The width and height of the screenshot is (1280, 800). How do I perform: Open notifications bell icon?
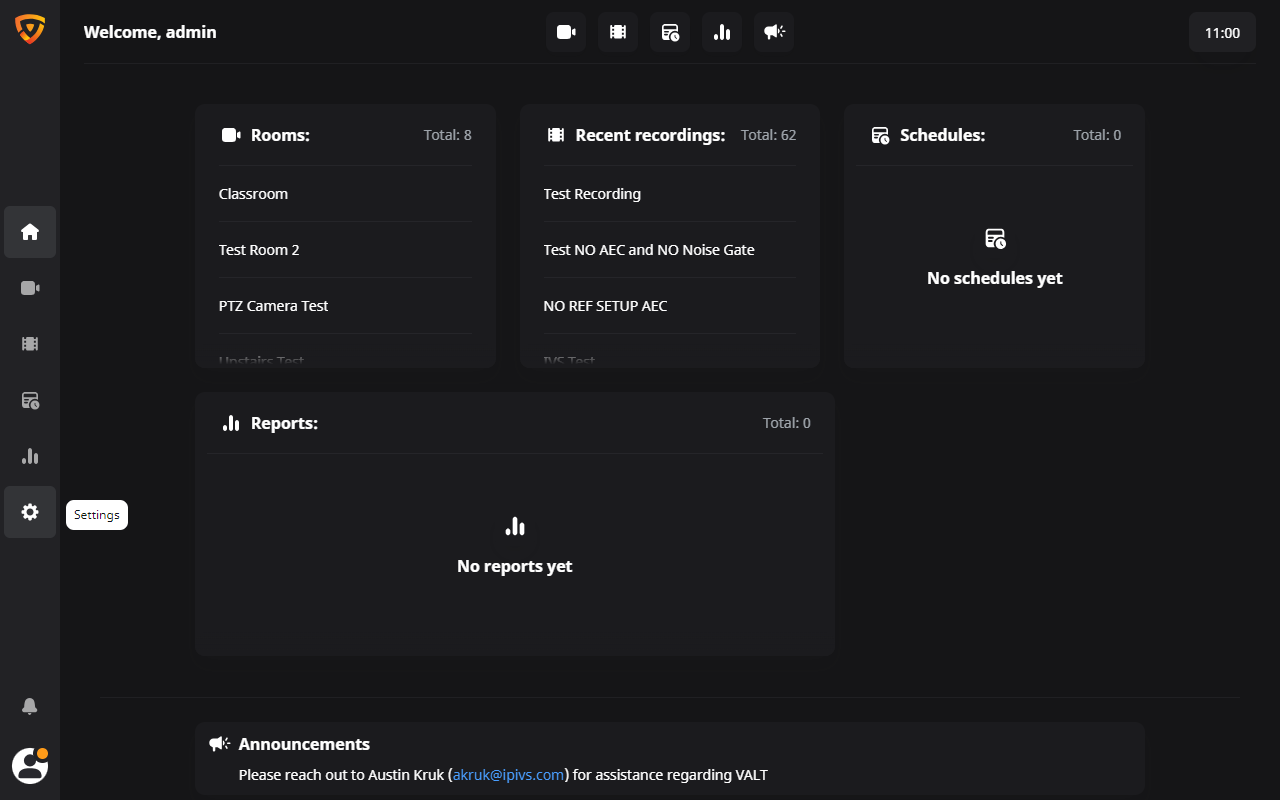(30, 706)
